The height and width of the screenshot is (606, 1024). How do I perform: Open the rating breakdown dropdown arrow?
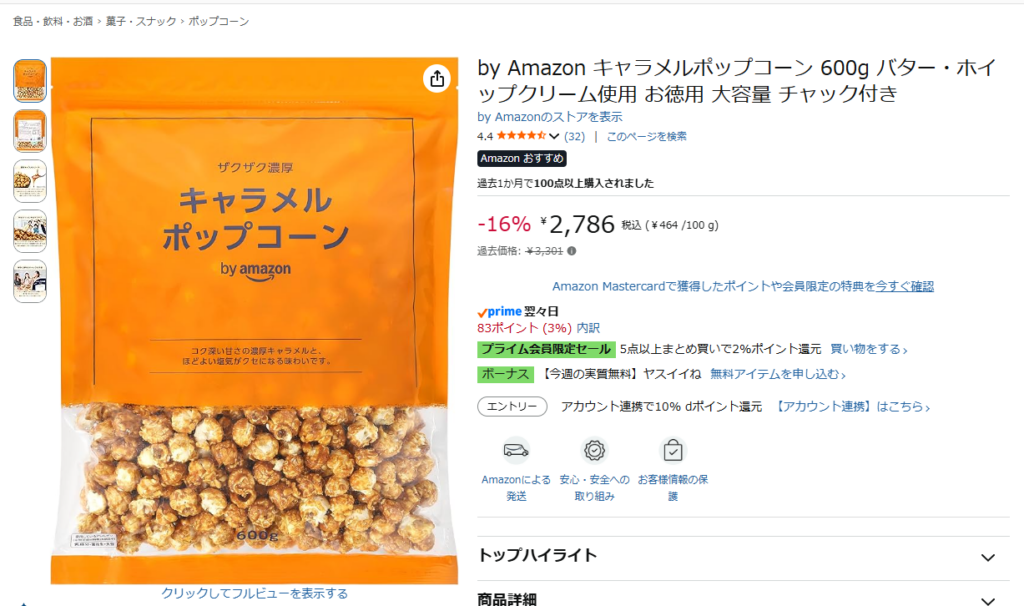click(x=554, y=136)
